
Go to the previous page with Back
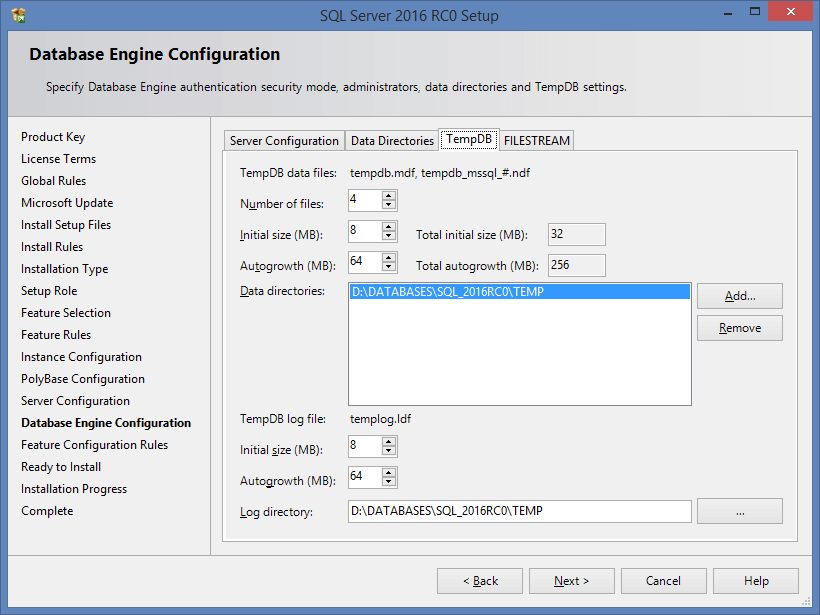tap(480, 581)
